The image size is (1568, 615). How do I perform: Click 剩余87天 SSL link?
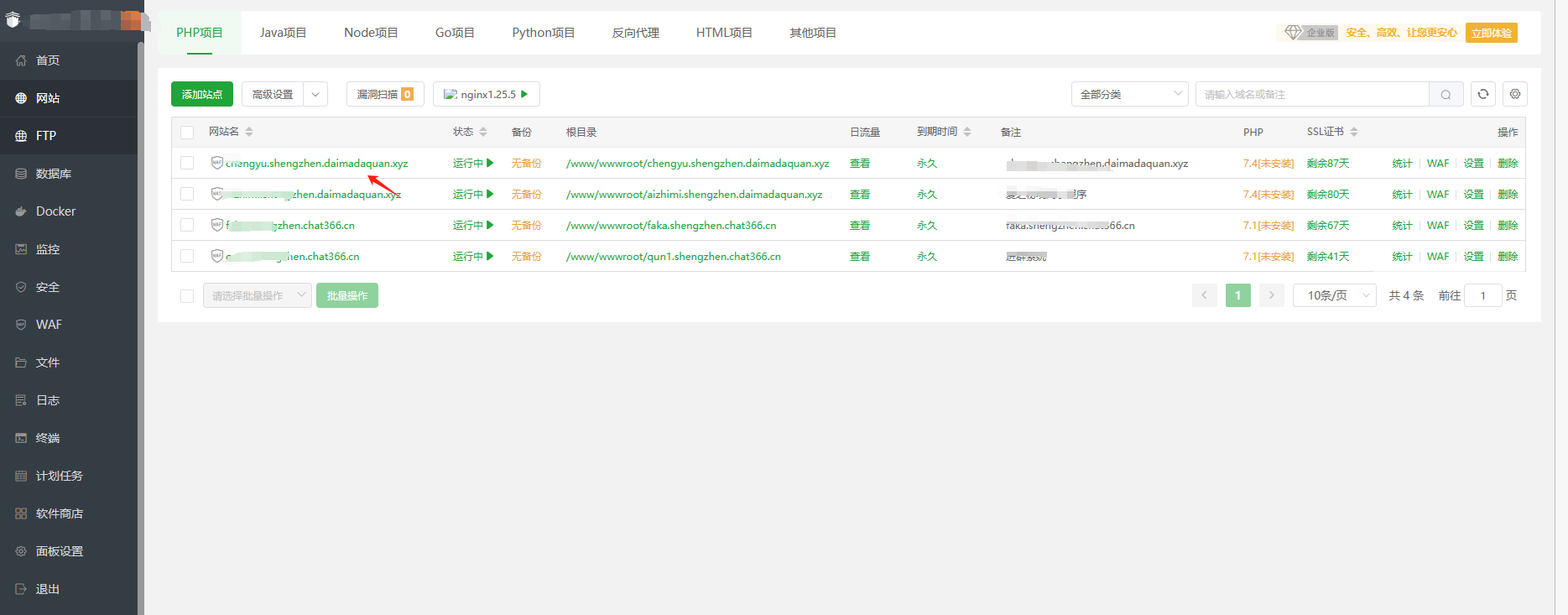1328,163
